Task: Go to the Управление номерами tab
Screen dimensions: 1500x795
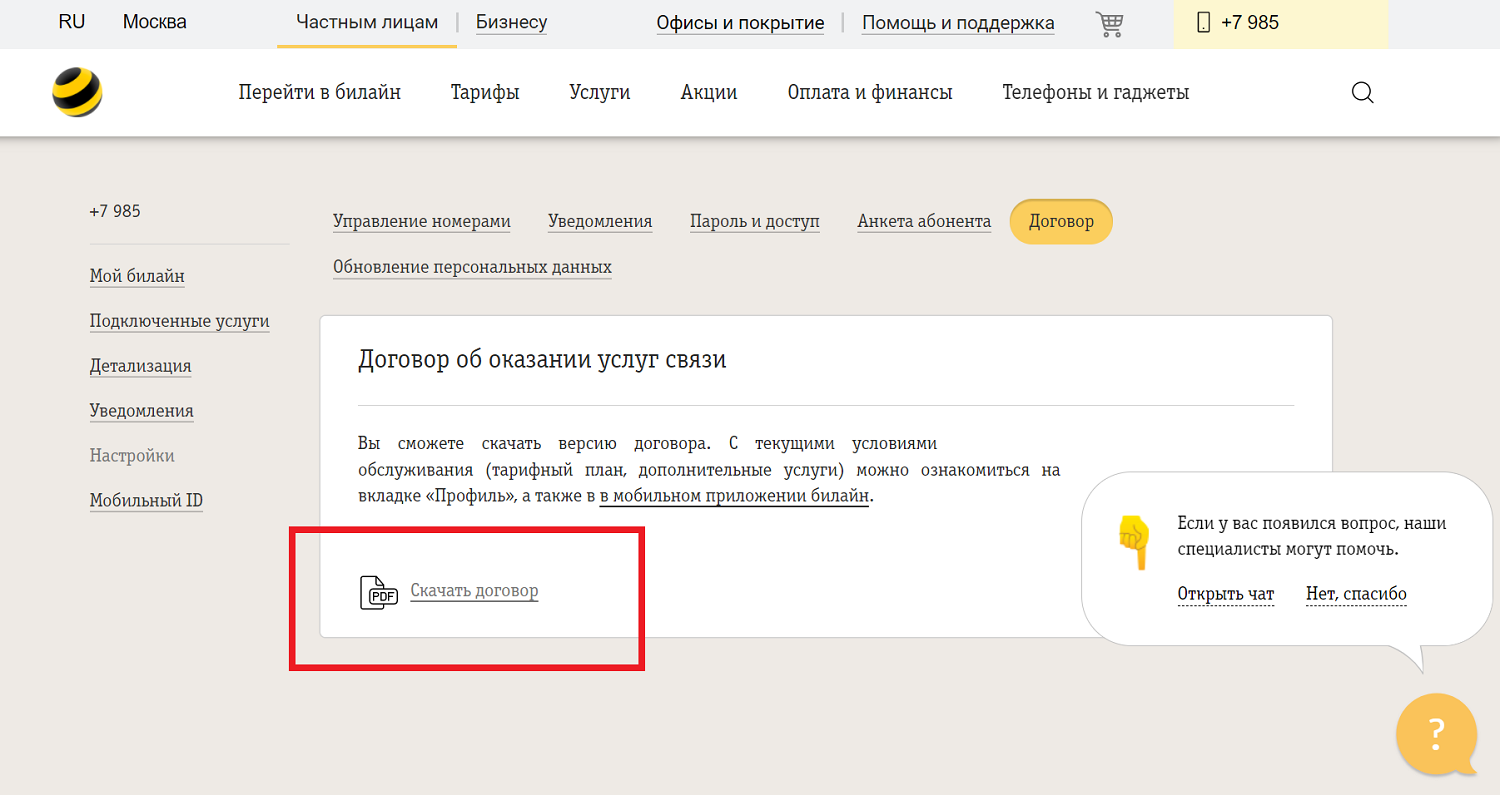Action: click(422, 222)
